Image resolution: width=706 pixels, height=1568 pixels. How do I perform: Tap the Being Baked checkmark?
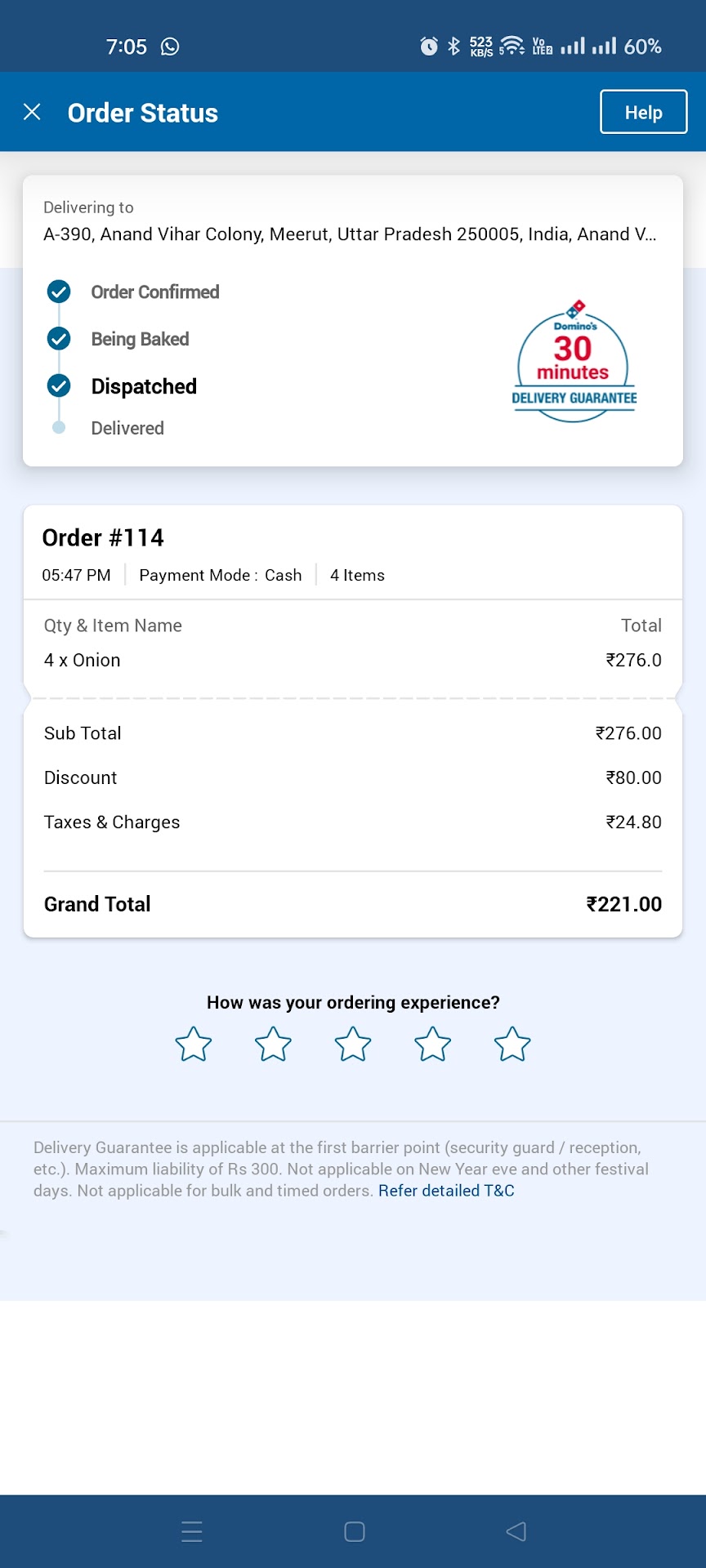[x=59, y=338]
